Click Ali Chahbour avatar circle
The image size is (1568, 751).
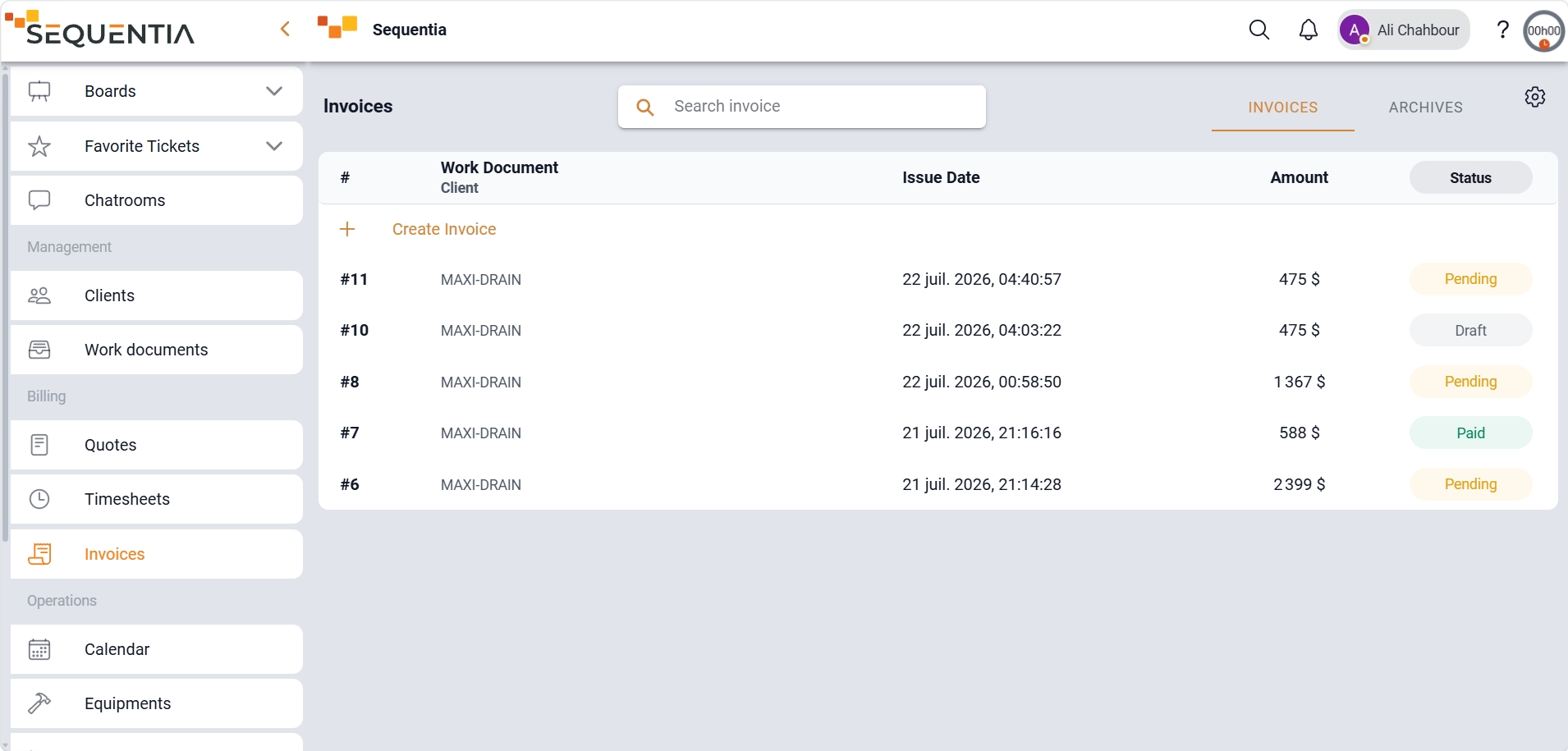(1354, 30)
